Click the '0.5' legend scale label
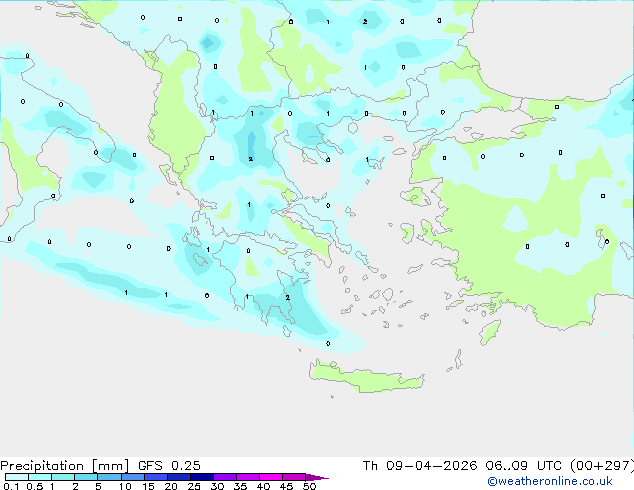Screen dimensions: 634x490 tap(35, 486)
